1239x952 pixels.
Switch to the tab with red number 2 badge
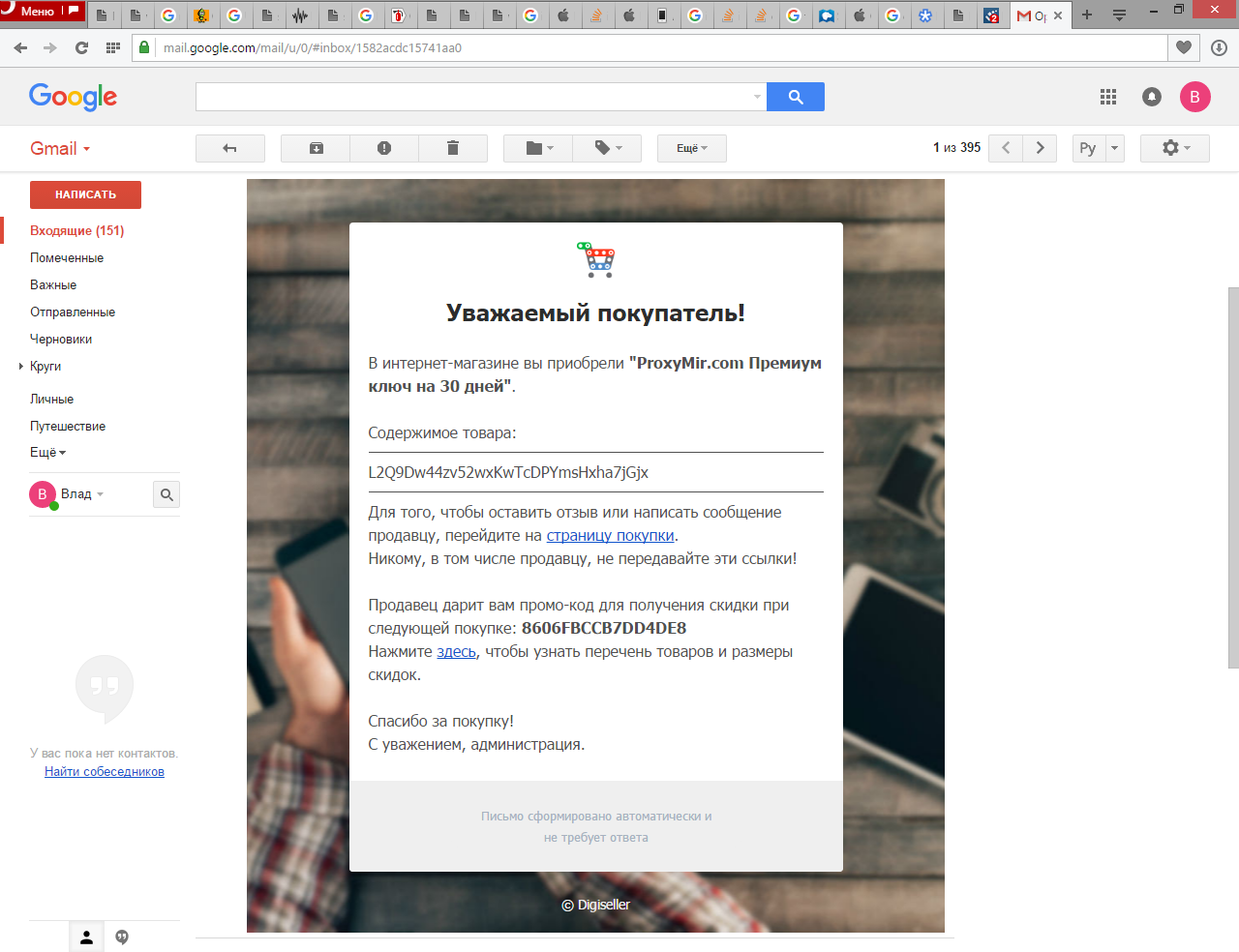click(991, 15)
